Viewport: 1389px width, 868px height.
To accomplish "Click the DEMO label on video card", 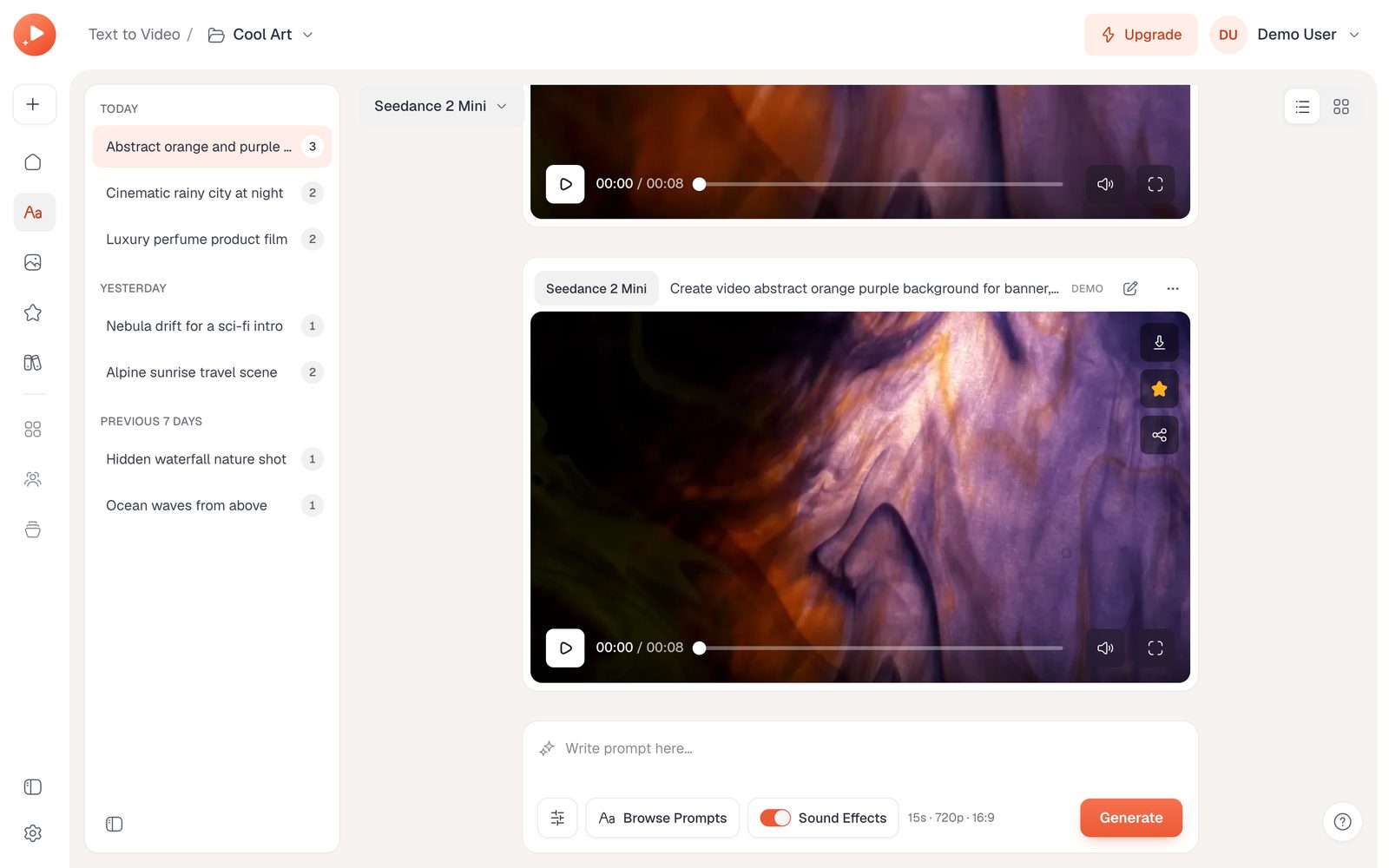I will 1087,289.
